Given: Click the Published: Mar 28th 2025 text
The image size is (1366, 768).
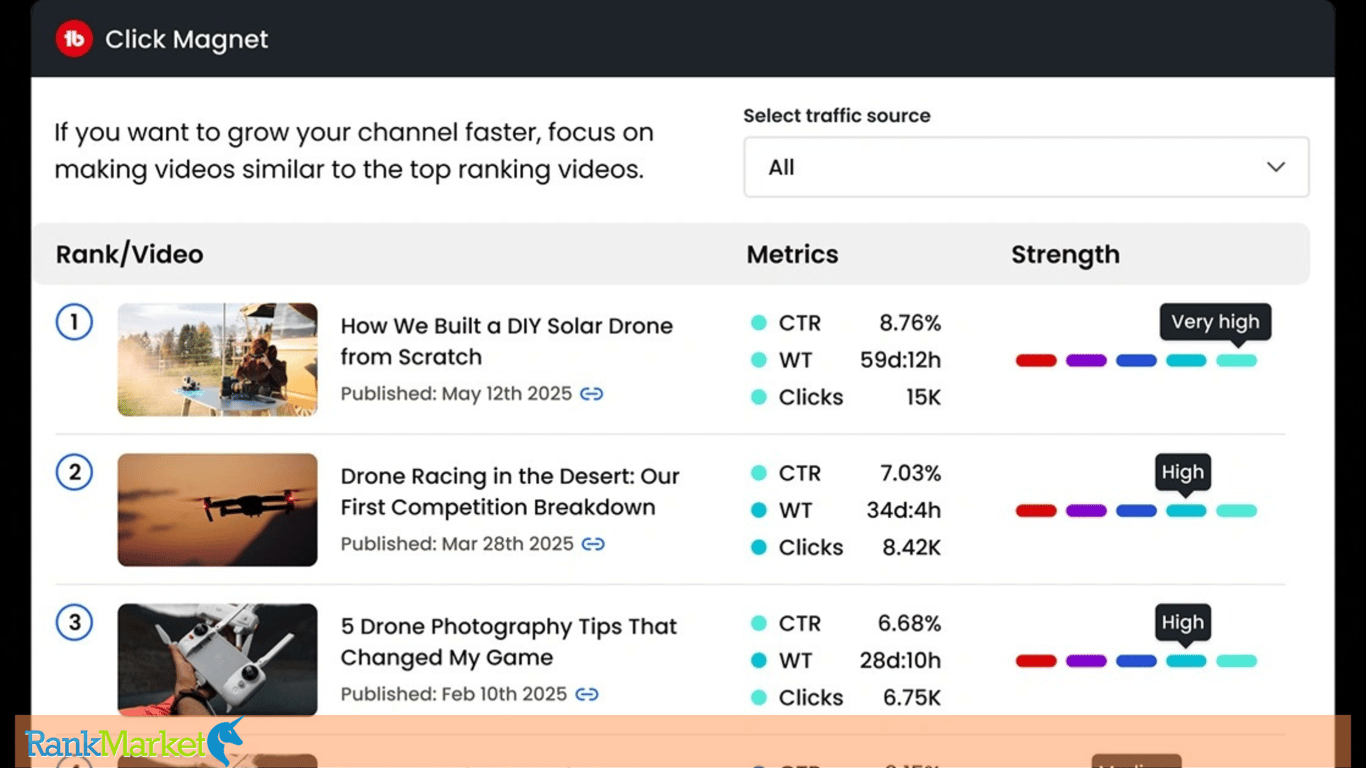Looking at the screenshot, I should pos(457,544).
